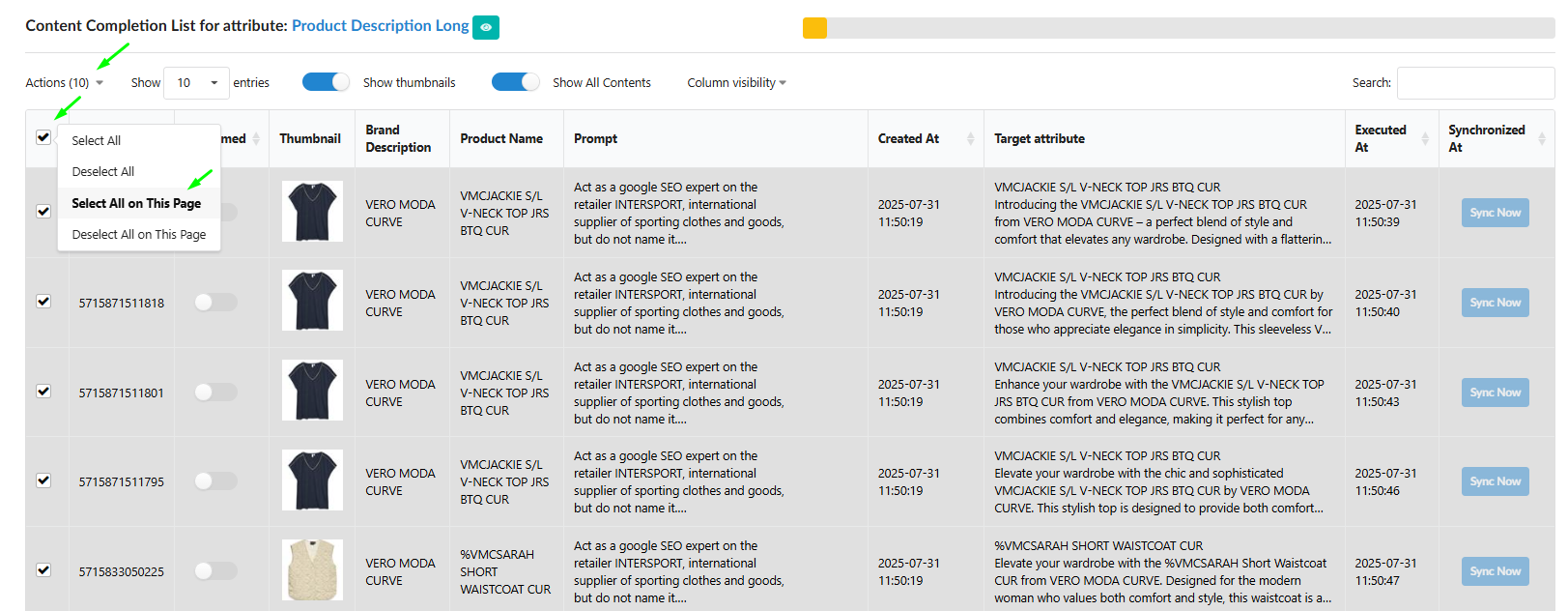The height and width of the screenshot is (611, 1568).
Task: Click Sync Now for row executed 11:50:43
Action: (1495, 393)
